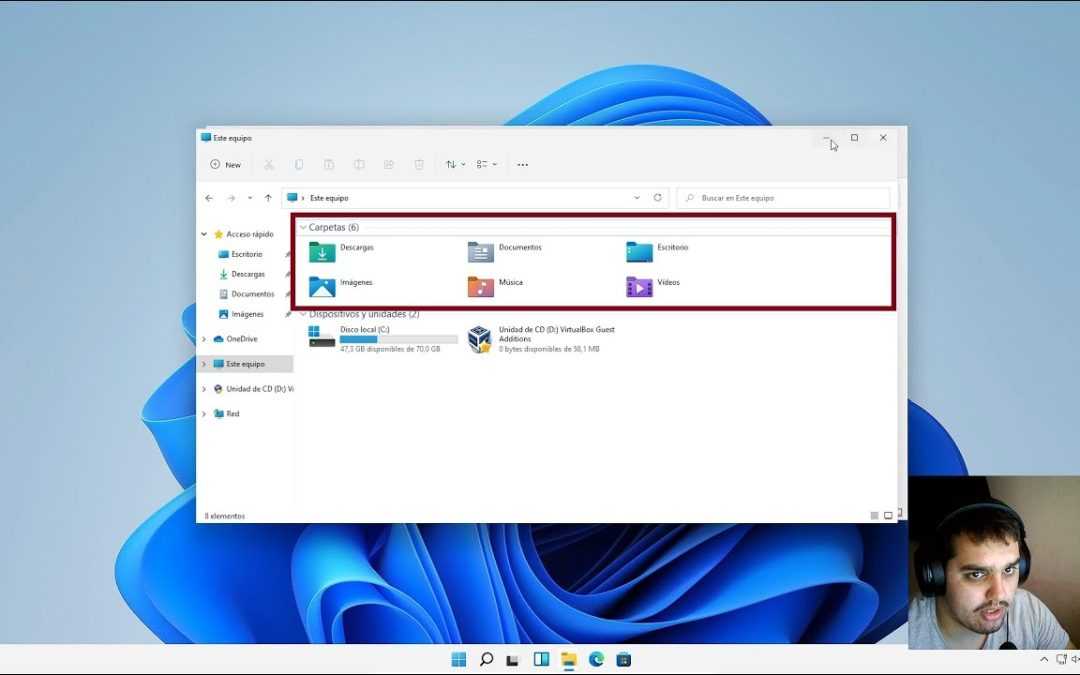The height and width of the screenshot is (675, 1080).
Task: Open the three-dot See more menu
Action: tap(523, 165)
